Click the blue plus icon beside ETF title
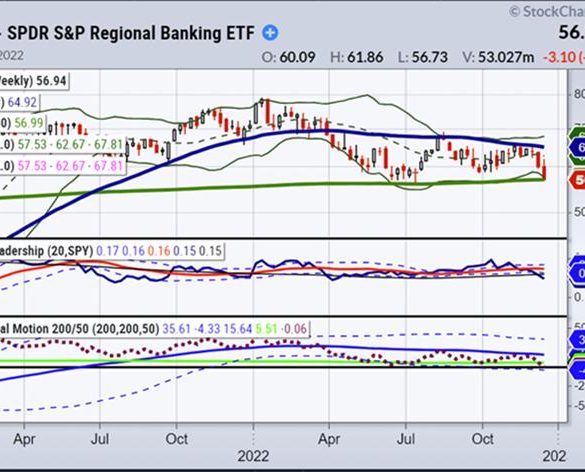The image size is (585, 472). (270, 33)
